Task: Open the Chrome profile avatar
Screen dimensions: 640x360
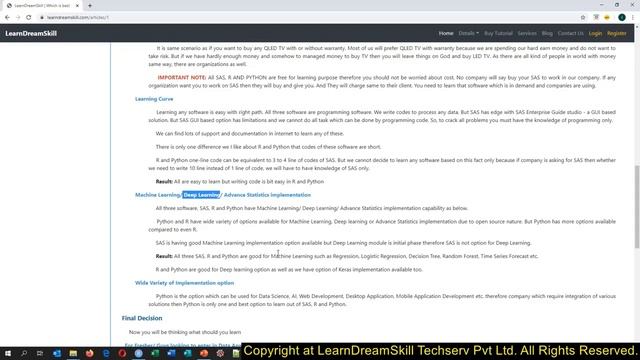Action: tap(622, 17)
